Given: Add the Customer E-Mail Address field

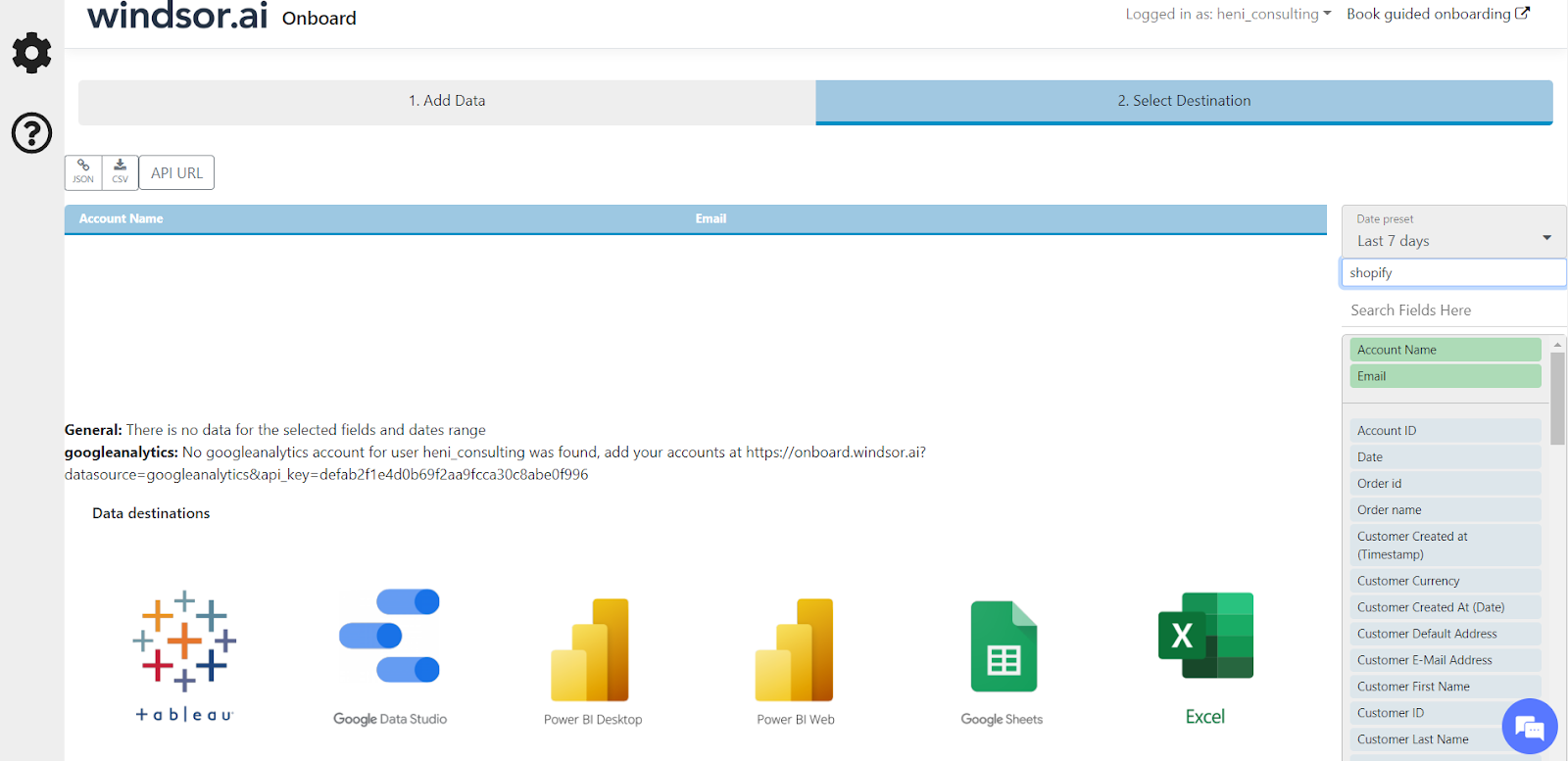Looking at the screenshot, I should click(x=1445, y=660).
